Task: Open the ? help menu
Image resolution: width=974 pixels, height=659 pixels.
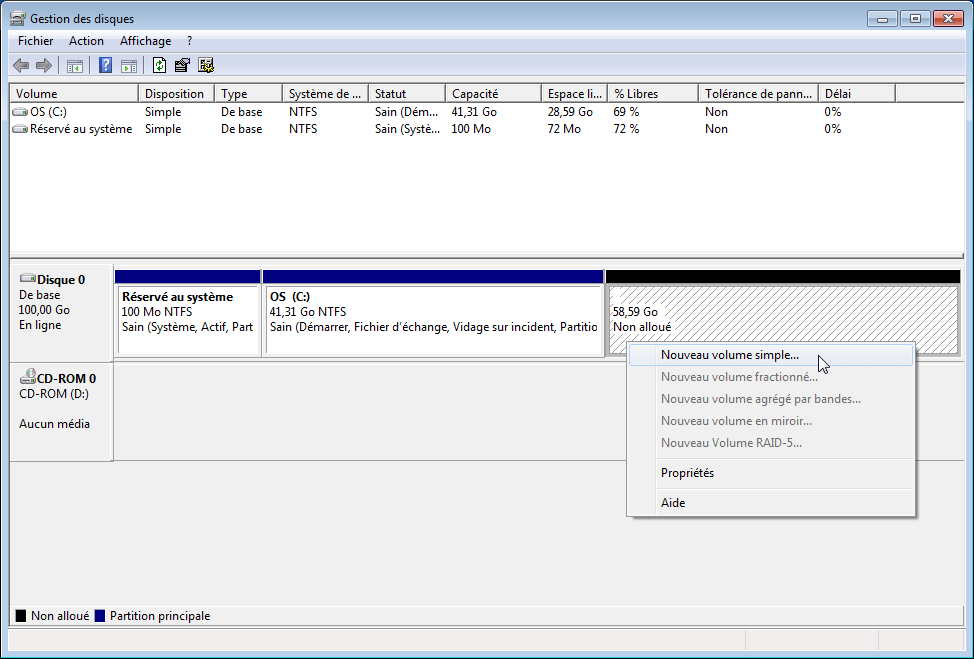Action: point(189,41)
